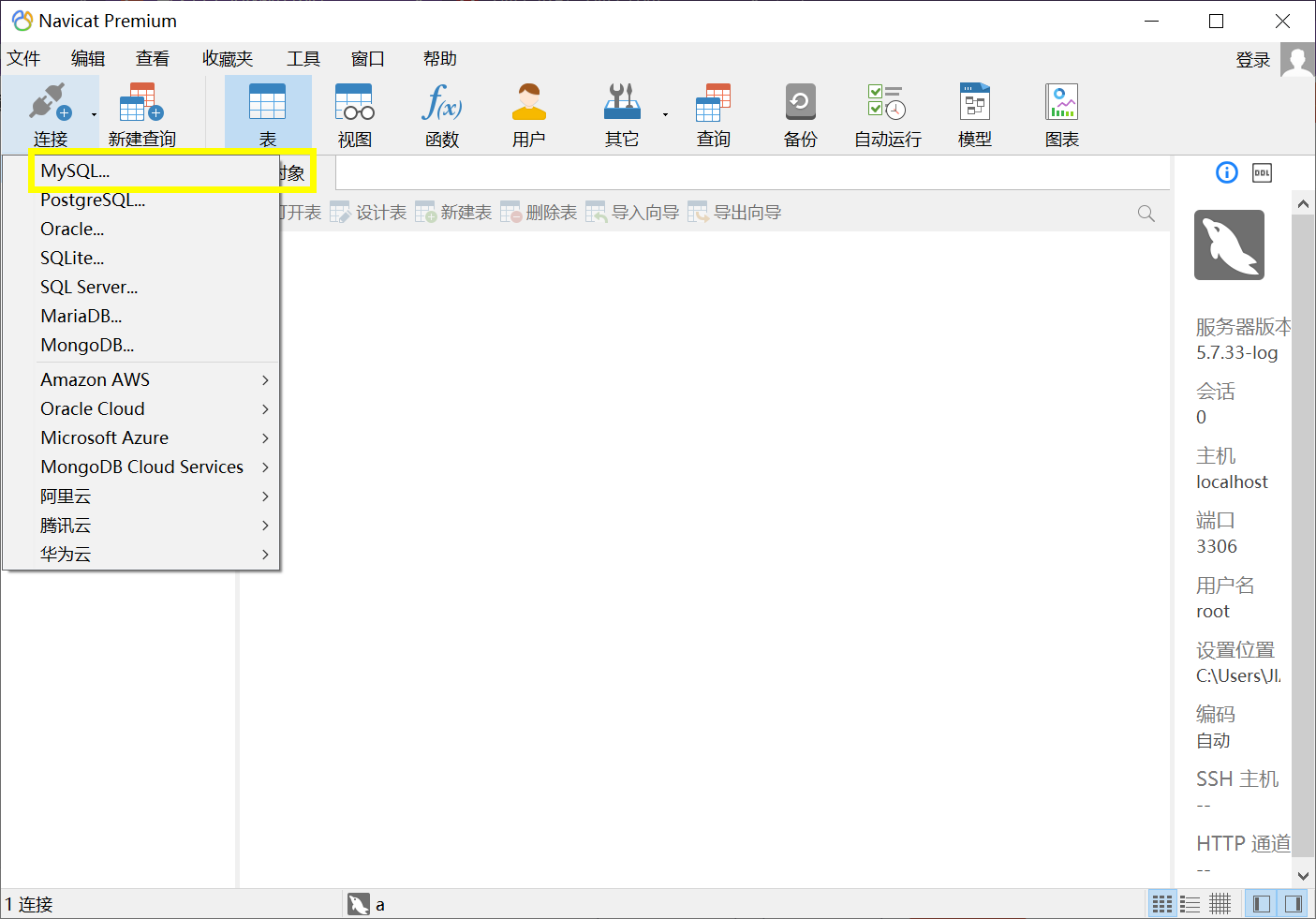This screenshot has width=1316, height=919.
Task: Open the Backup (备份) toolbar icon
Action: [x=801, y=102]
